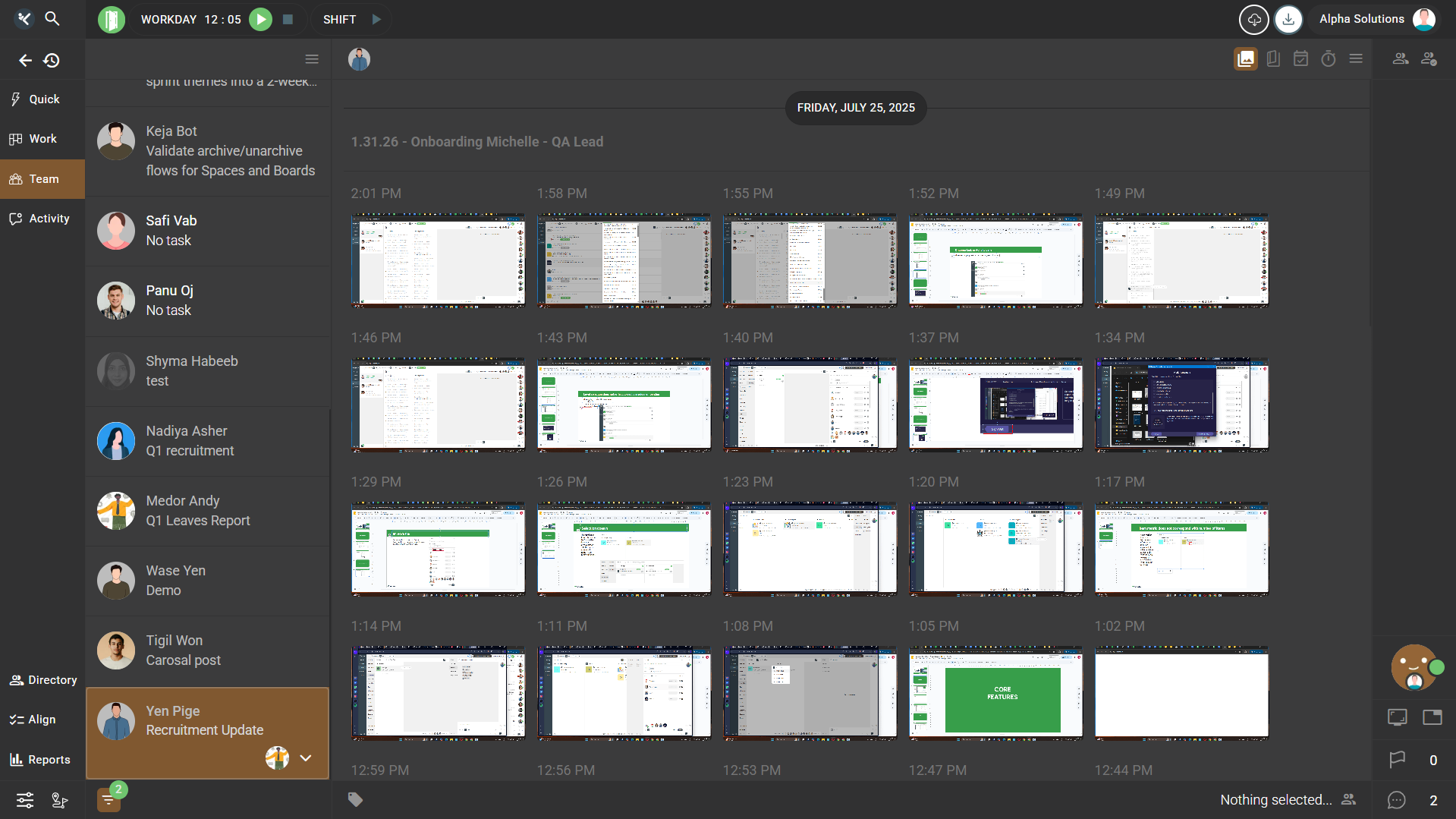Screen dimensions: 1456x819
Task: Open the team list hamburger menu
Action: point(311,59)
